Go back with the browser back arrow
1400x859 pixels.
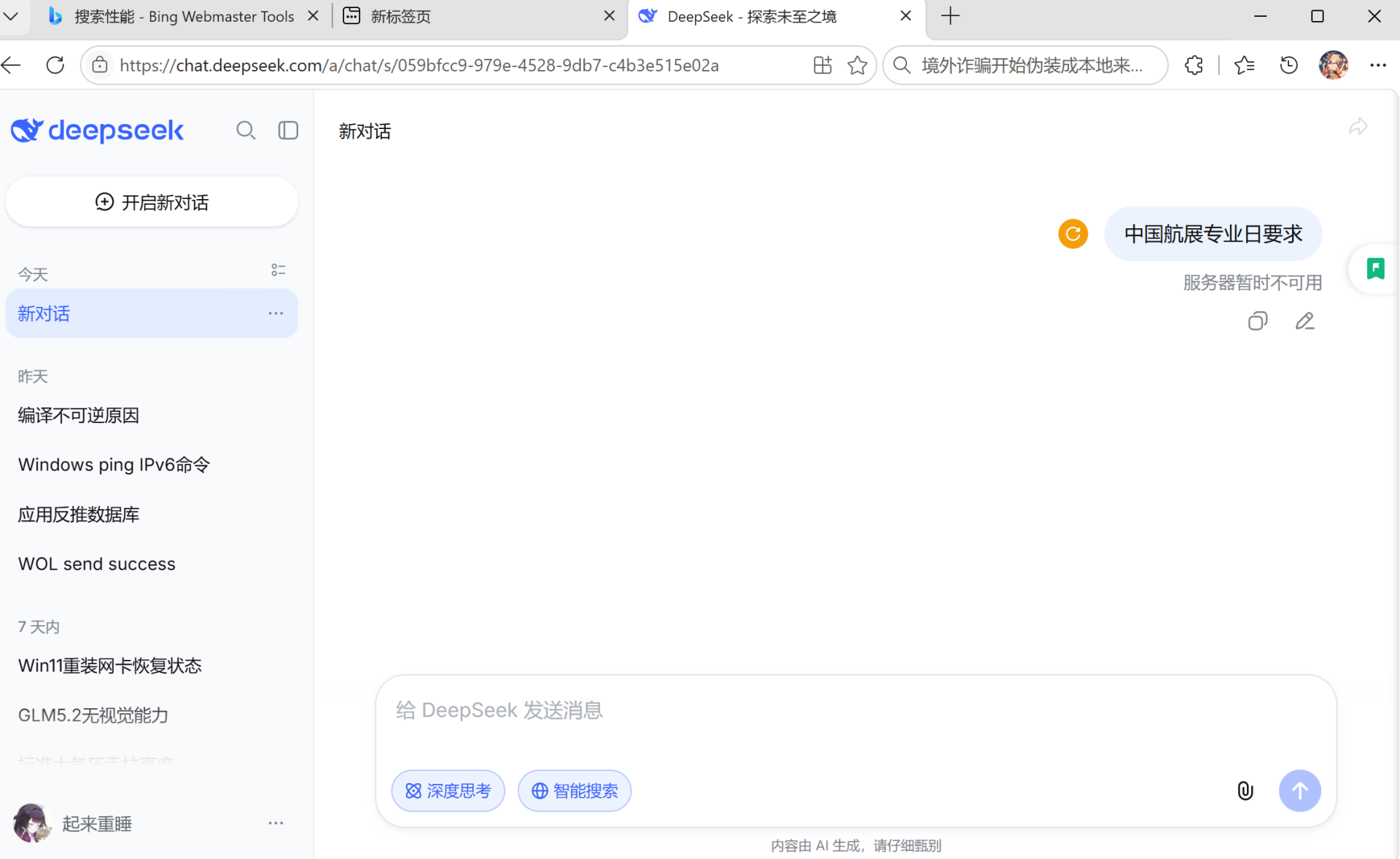12,65
